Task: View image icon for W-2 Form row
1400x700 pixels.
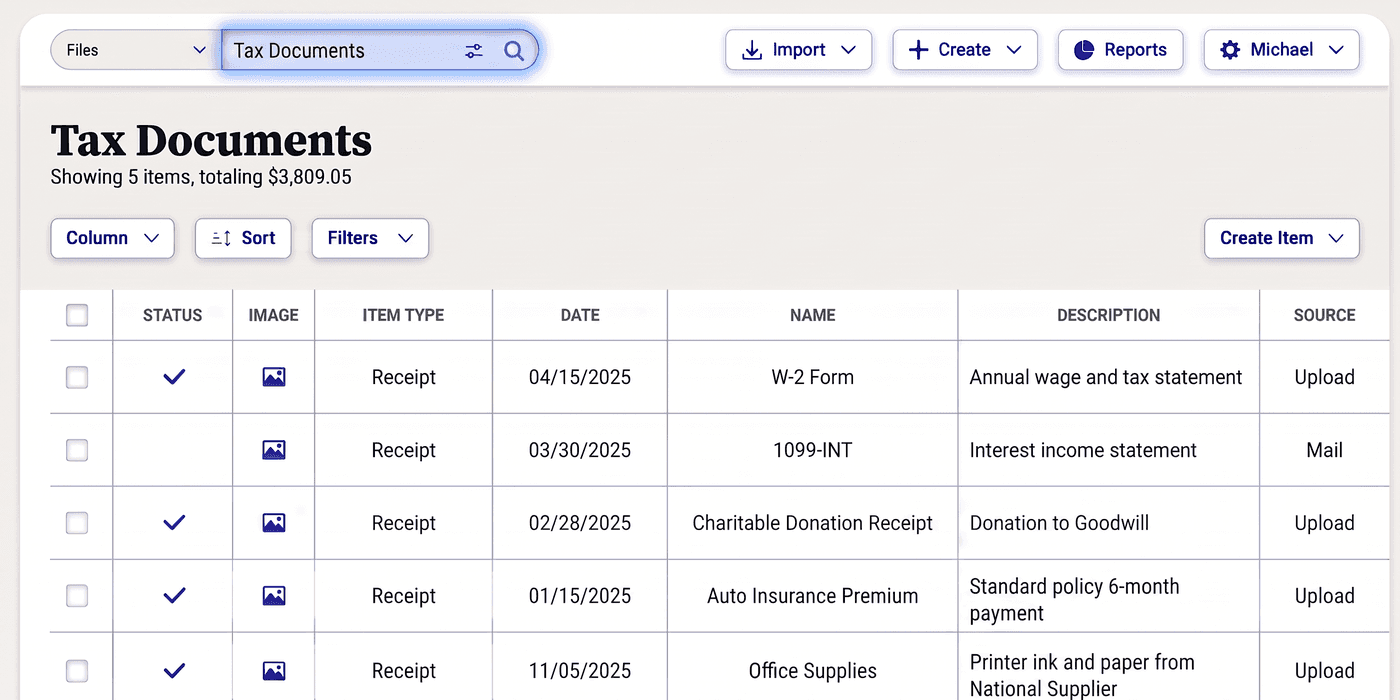Action: [274, 377]
